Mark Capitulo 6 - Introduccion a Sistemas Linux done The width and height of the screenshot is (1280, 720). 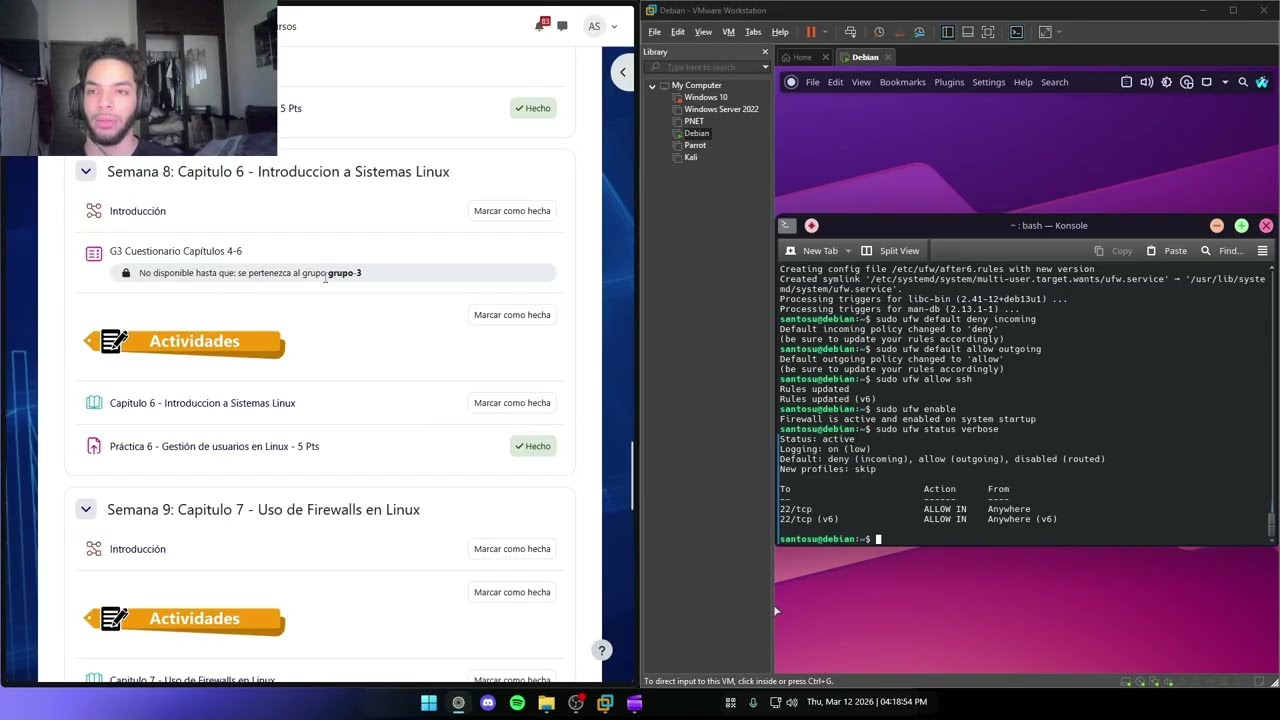coord(512,403)
